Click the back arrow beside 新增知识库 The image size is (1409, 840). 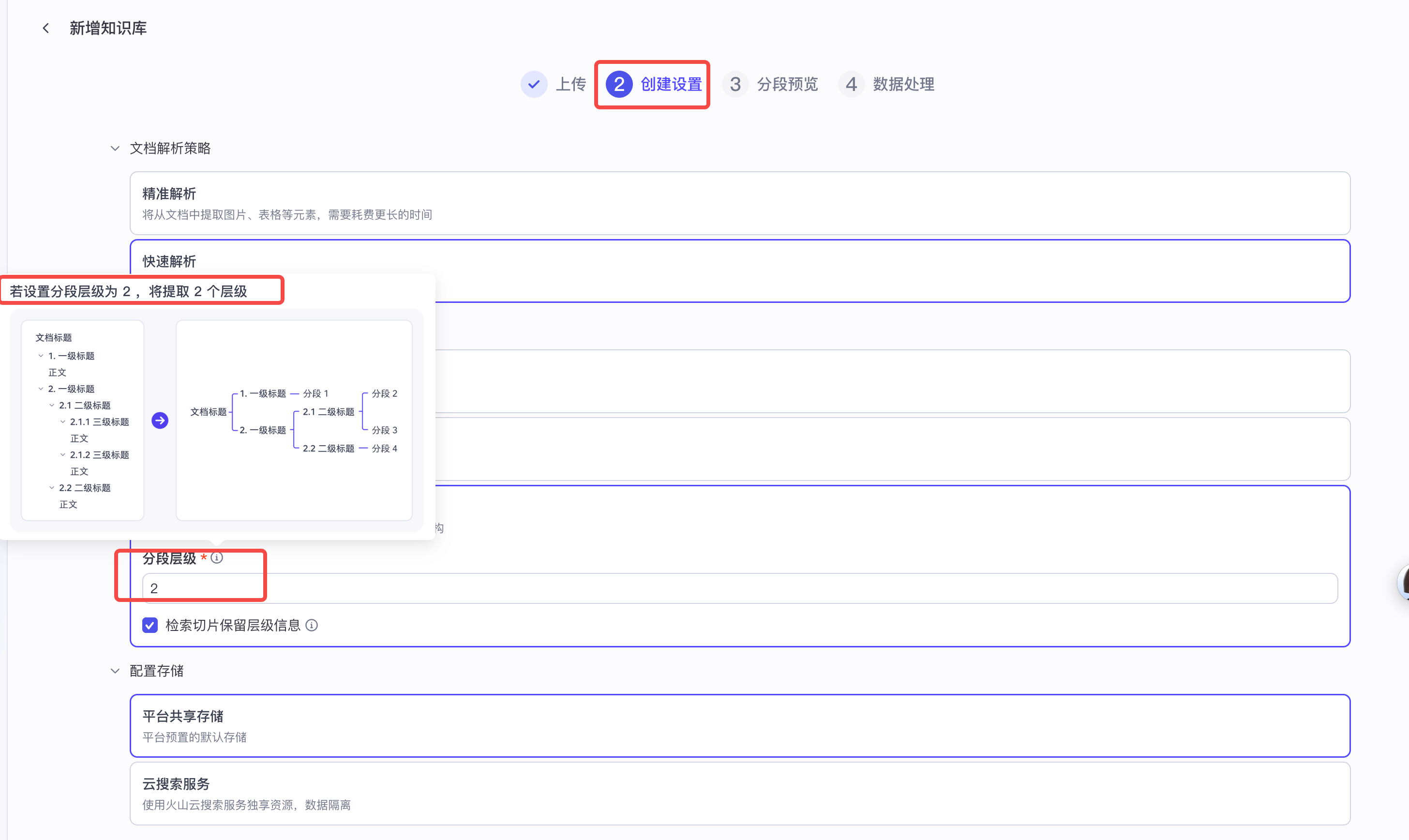point(45,28)
